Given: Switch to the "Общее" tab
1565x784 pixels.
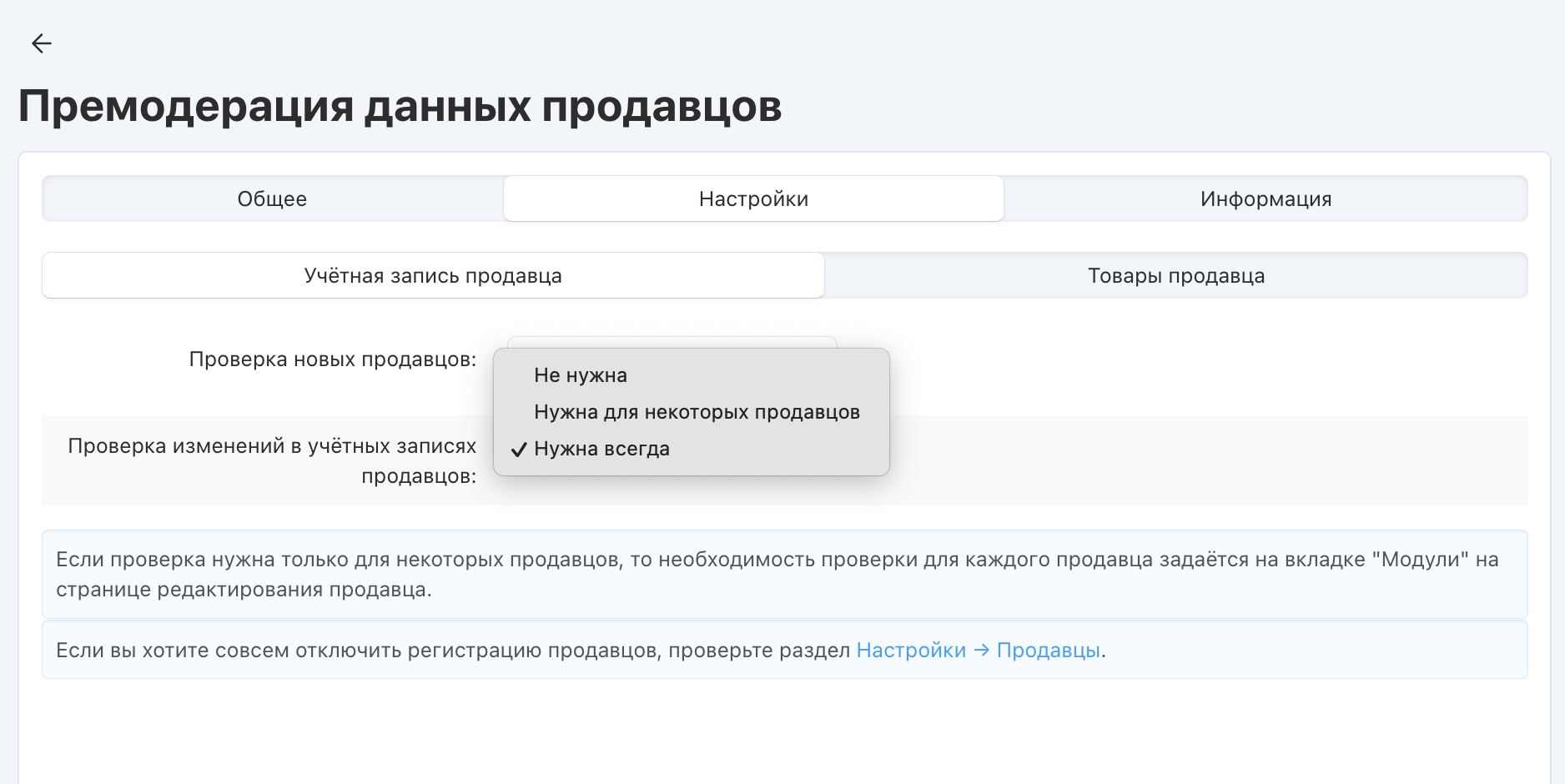Looking at the screenshot, I should tap(272, 199).
